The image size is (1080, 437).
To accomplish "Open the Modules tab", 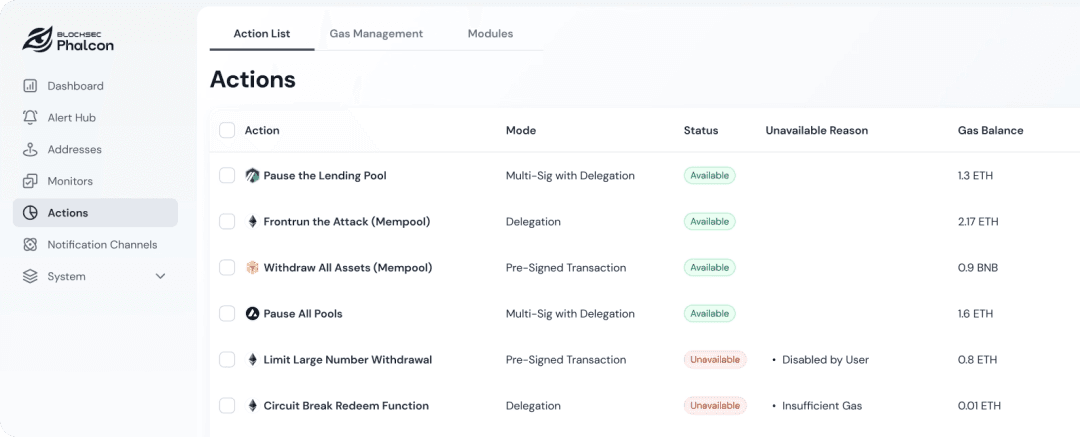I will 490,34.
